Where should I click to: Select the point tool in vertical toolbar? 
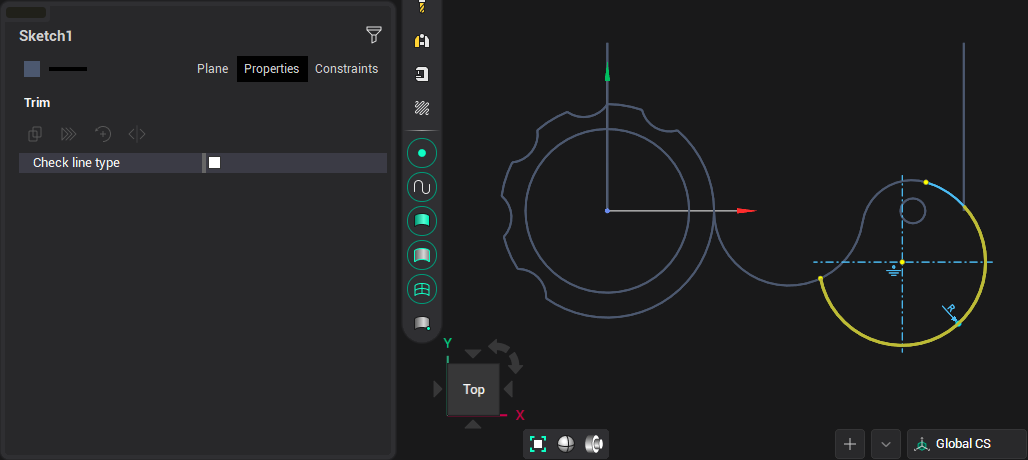422,153
